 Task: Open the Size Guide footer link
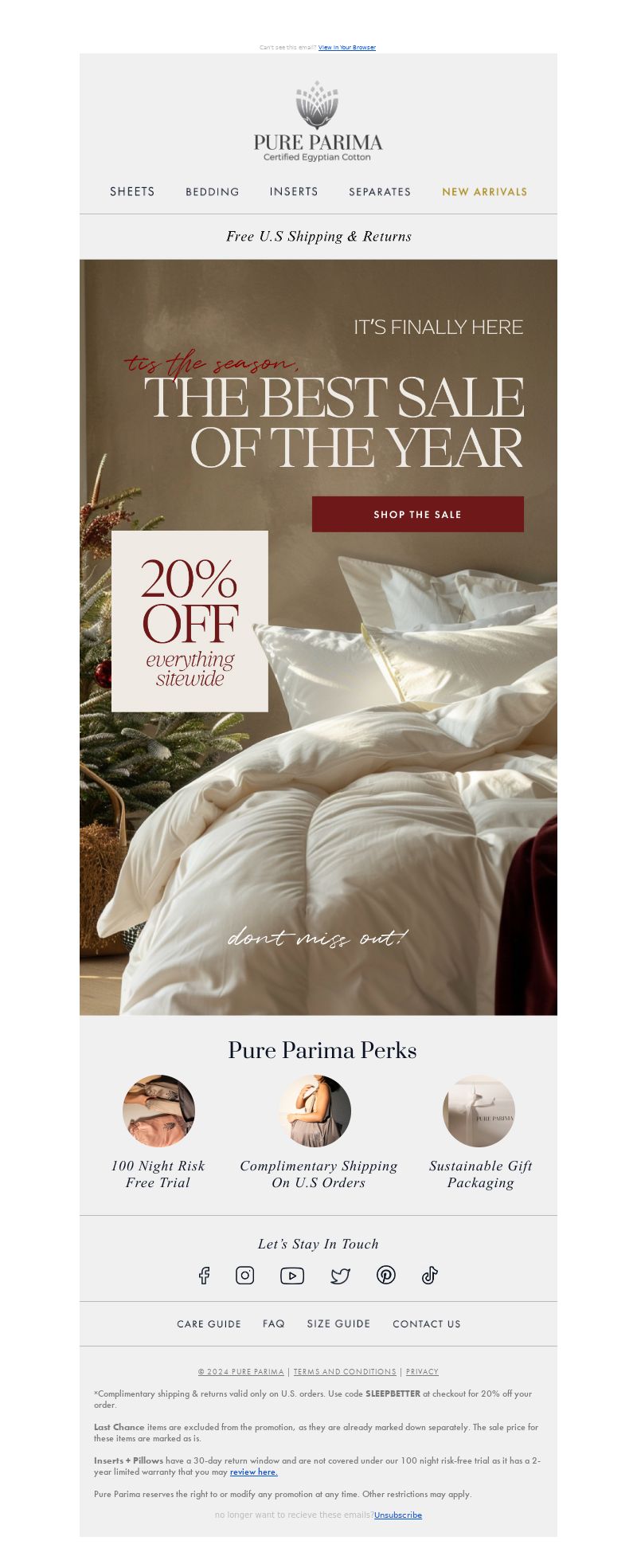click(338, 1323)
